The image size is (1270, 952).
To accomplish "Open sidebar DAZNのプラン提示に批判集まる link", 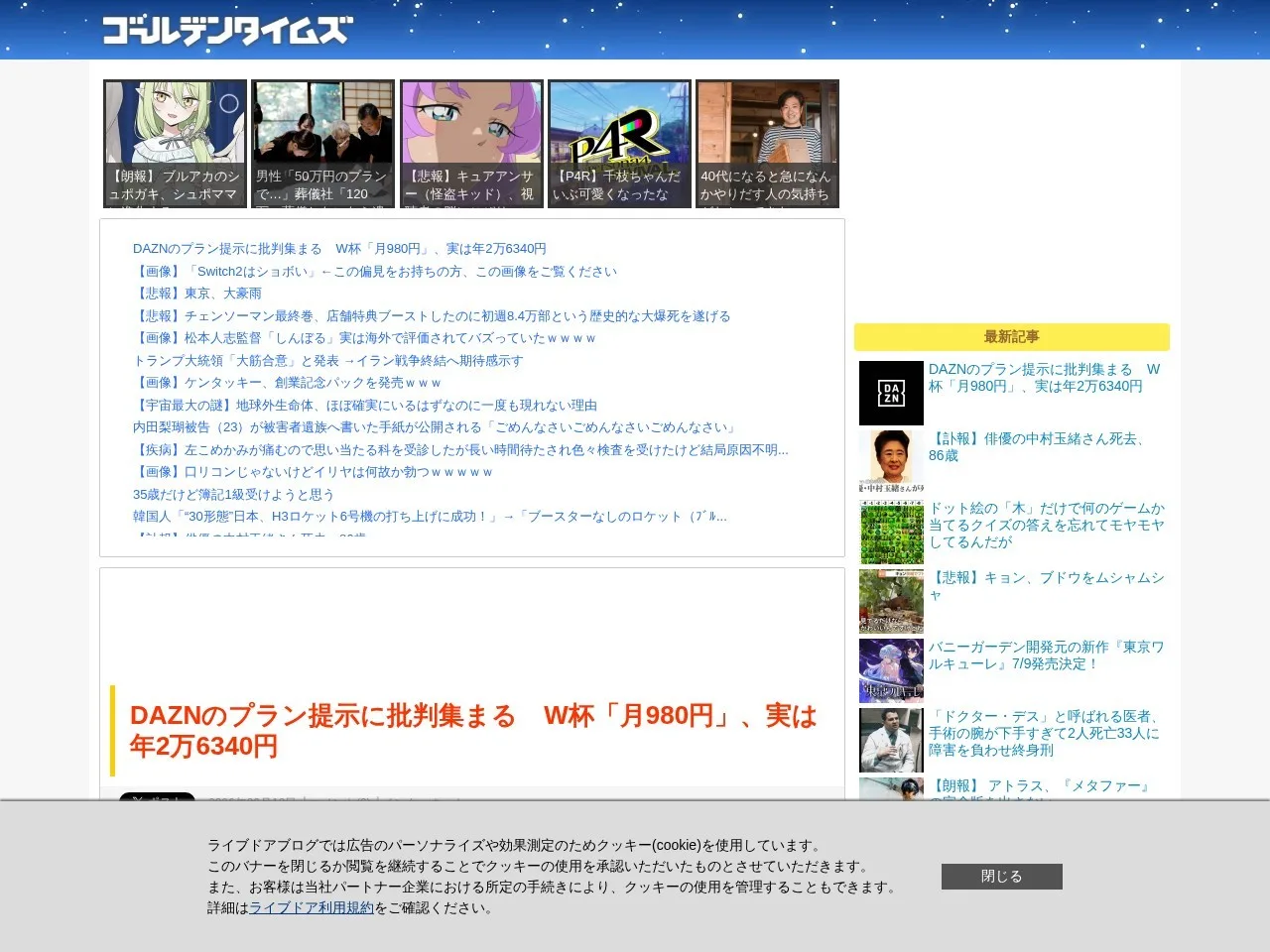I will pyautogui.click(x=1044, y=378).
